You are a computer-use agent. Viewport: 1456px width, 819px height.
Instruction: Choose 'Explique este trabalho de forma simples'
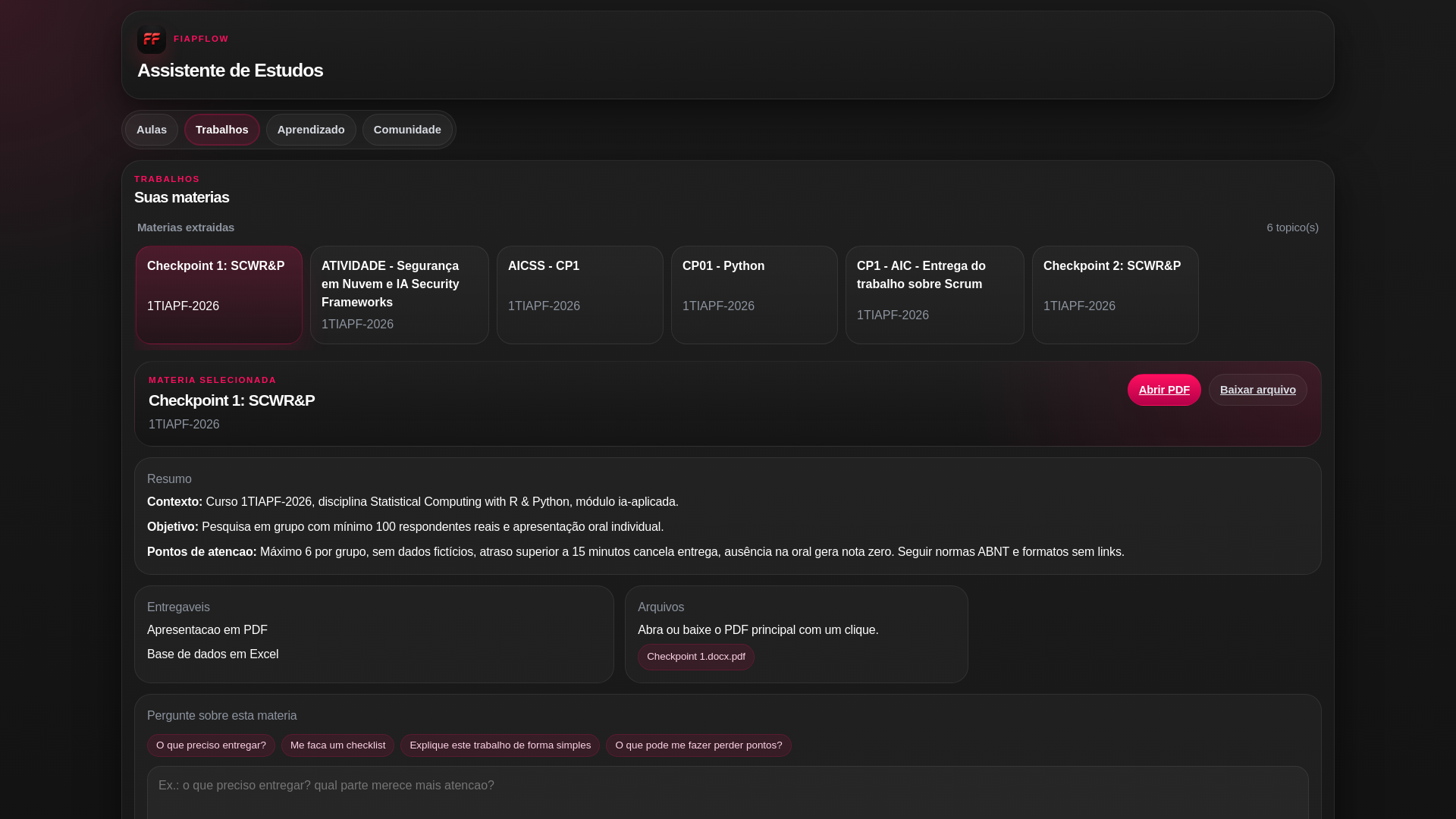coord(500,745)
